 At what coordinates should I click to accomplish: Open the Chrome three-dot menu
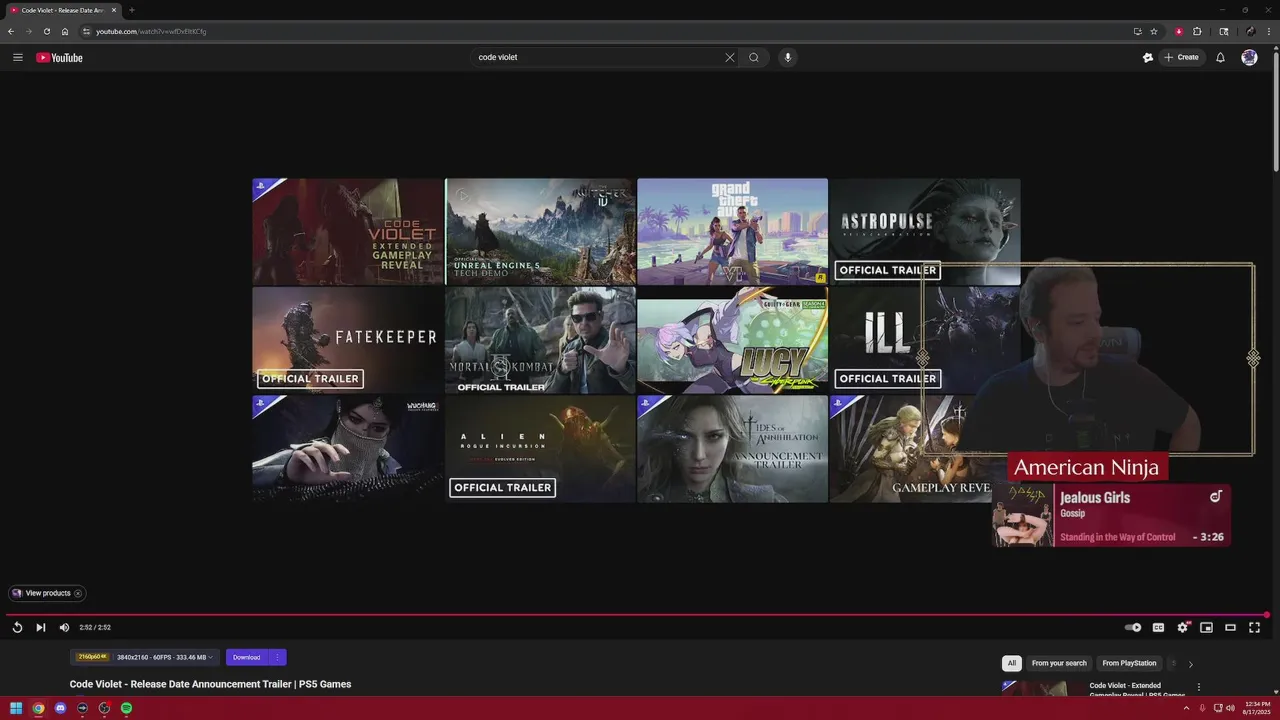[1269, 31]
